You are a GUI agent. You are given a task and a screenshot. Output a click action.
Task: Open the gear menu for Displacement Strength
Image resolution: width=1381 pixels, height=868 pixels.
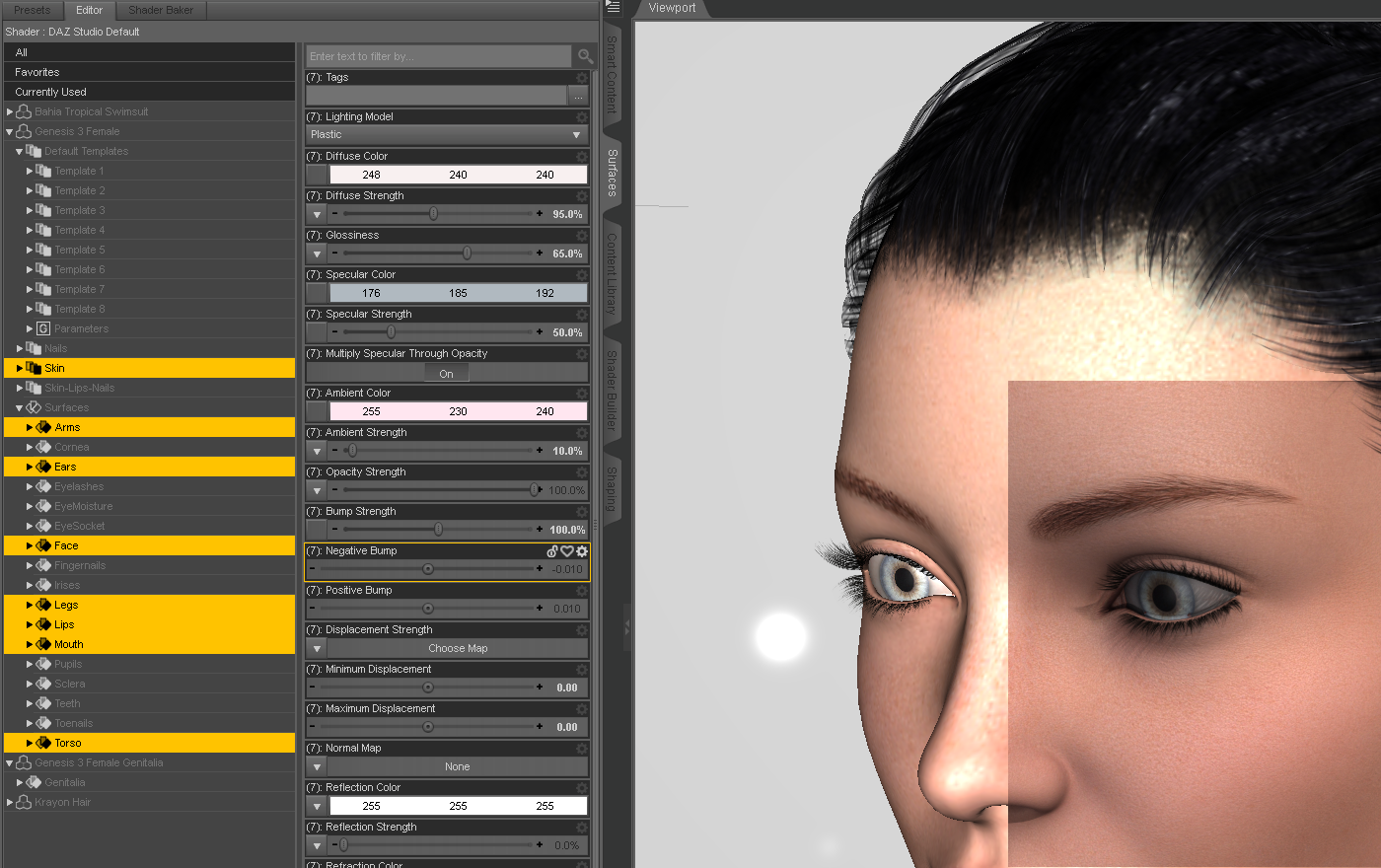582,630
